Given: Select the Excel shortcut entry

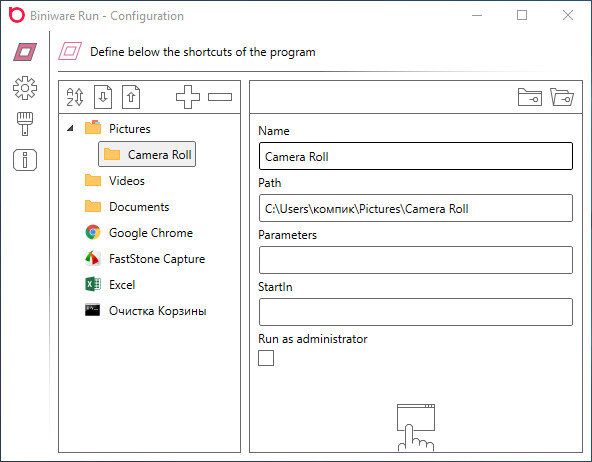Looking at the screenshot, I should click(110, 285).
